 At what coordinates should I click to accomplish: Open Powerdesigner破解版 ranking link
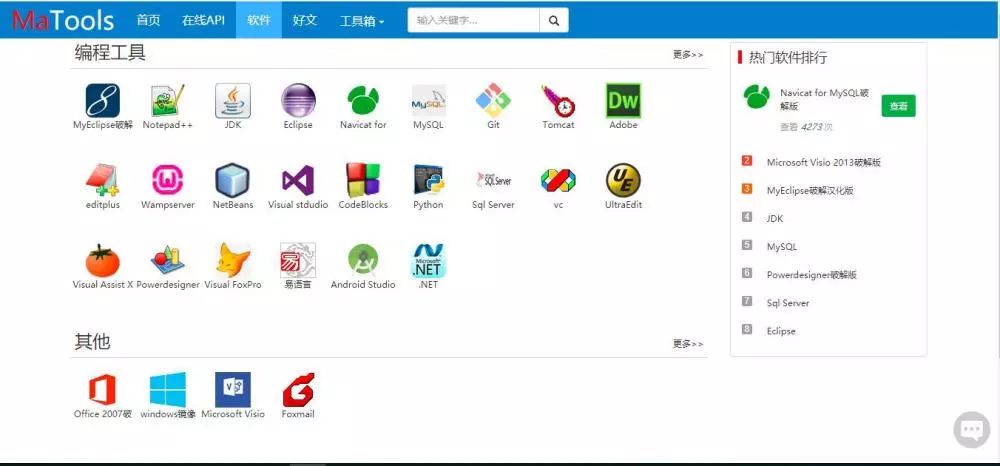pyautogui.click(x=811, y=275)
